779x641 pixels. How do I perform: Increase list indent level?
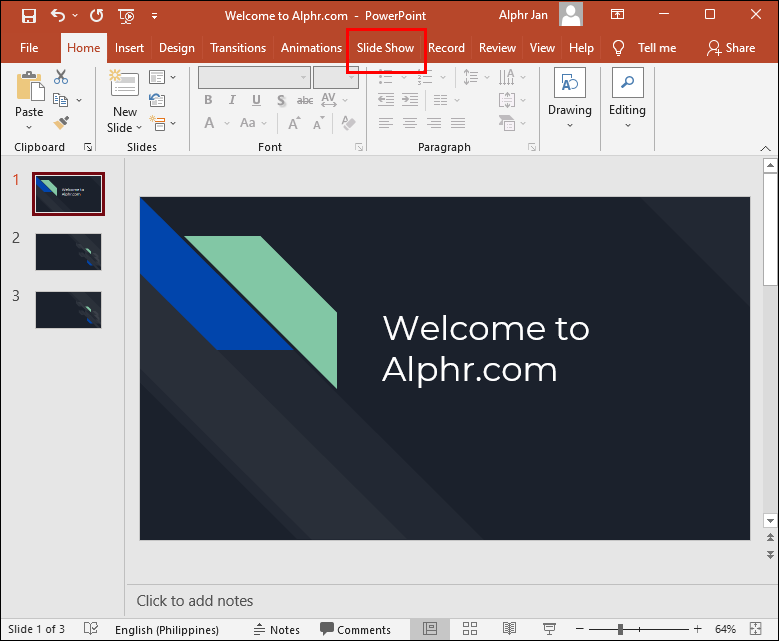pyautogui.click(x=410, y=100)
